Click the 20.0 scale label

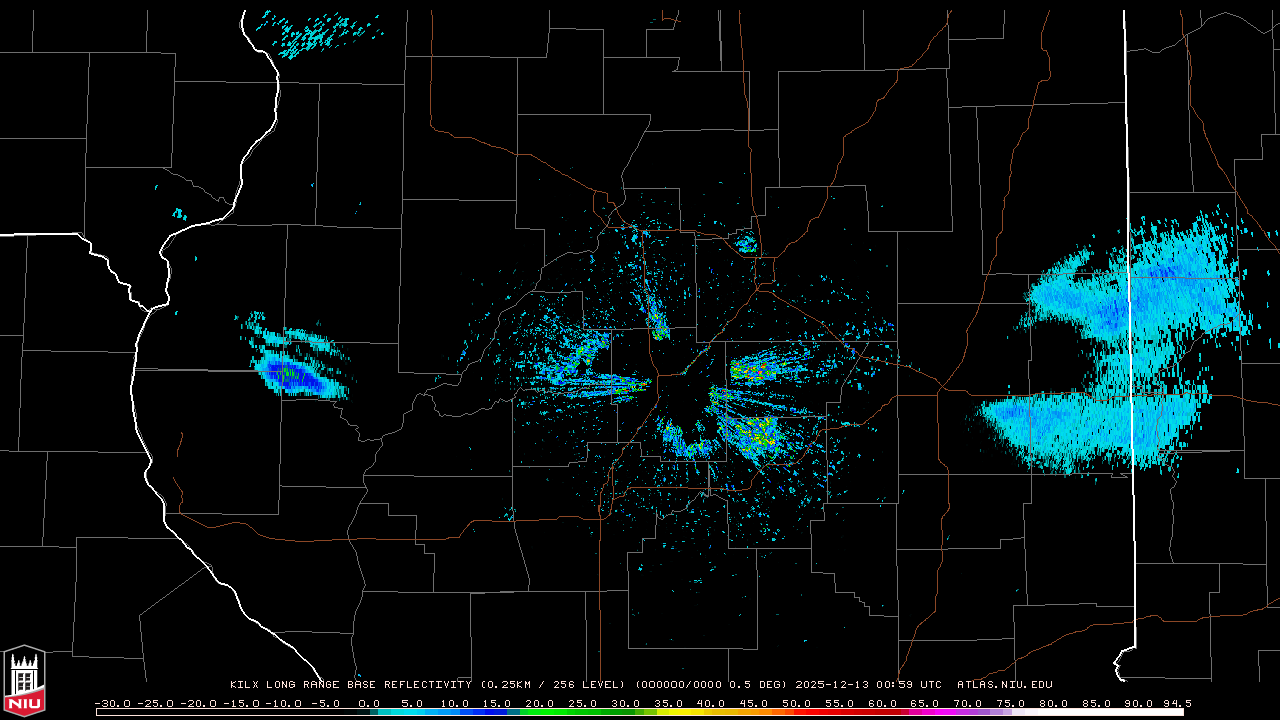point(540,703)
